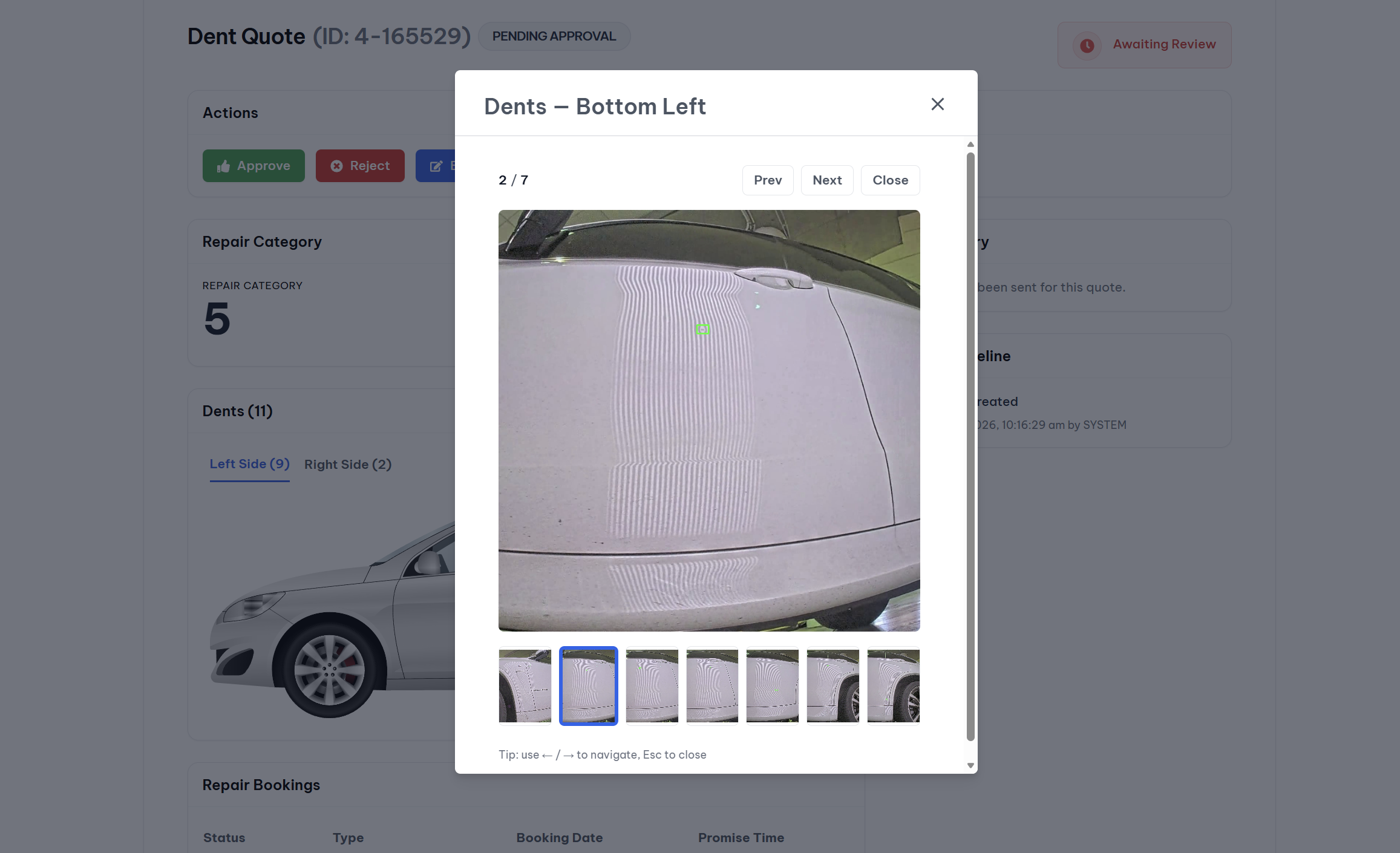Click the green dent marker on the photo
The width and height of the screenshot is (1400, 853).
point(702,329)
